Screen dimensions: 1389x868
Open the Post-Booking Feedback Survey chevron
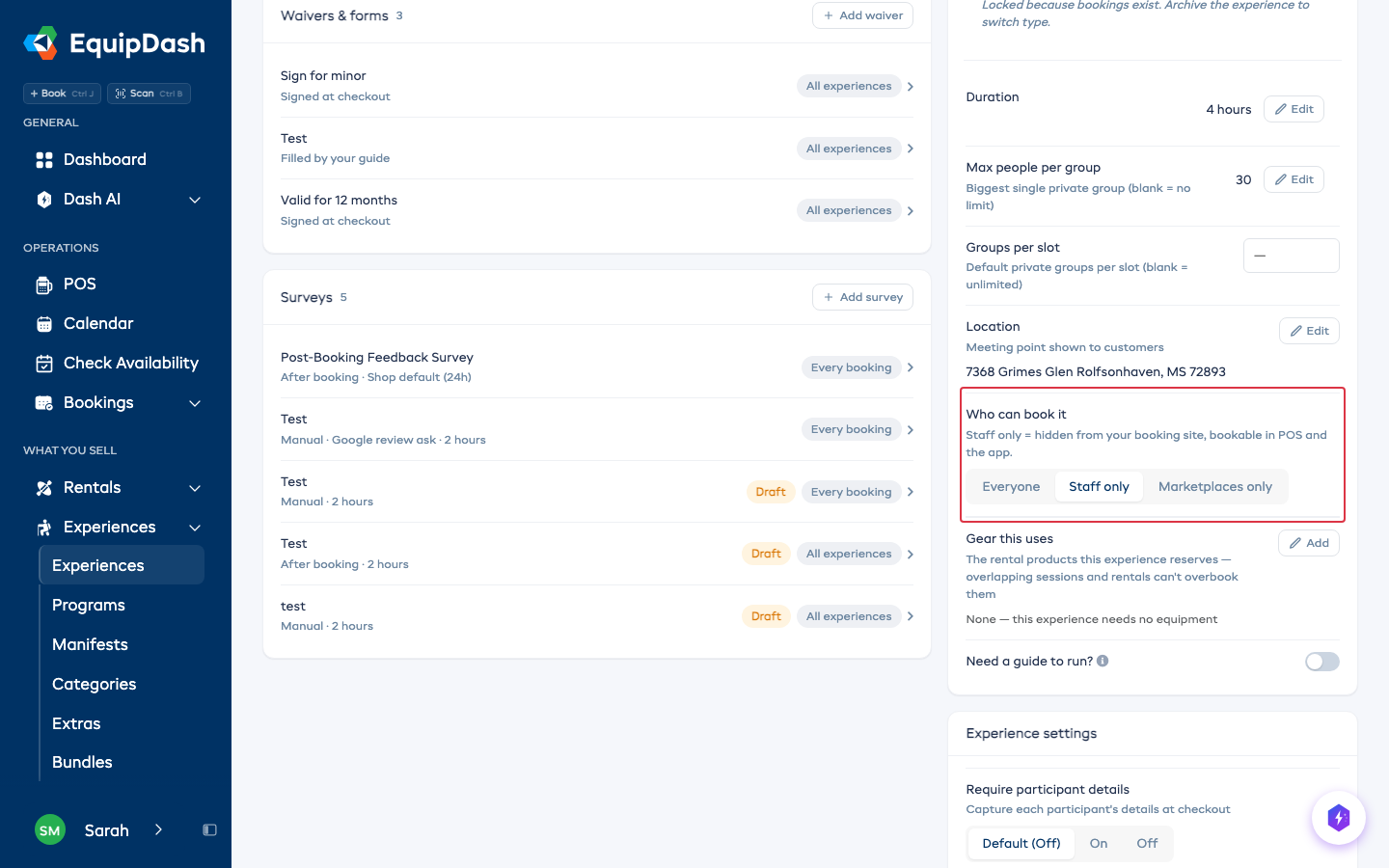[x=911, y=367]
